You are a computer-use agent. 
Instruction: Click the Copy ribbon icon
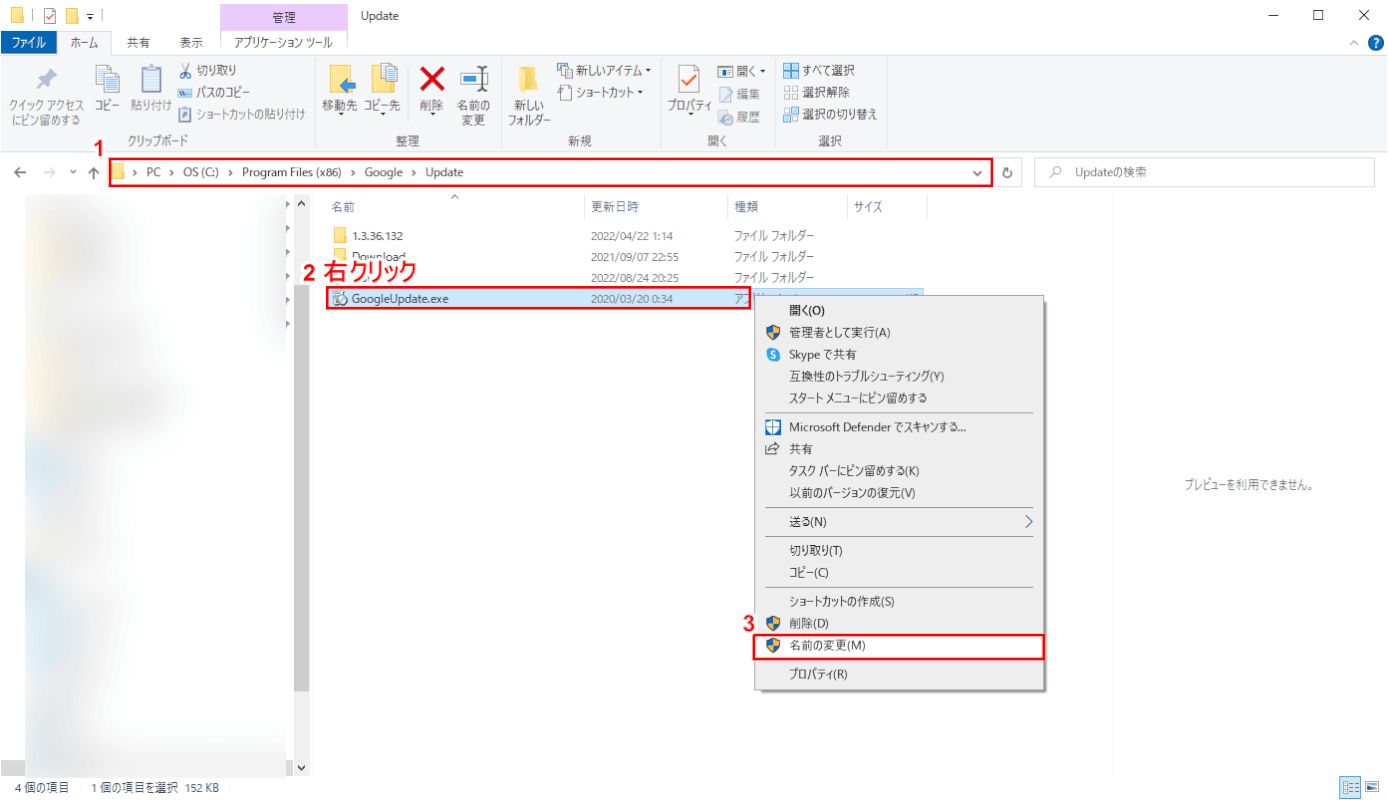click(107, 90)
